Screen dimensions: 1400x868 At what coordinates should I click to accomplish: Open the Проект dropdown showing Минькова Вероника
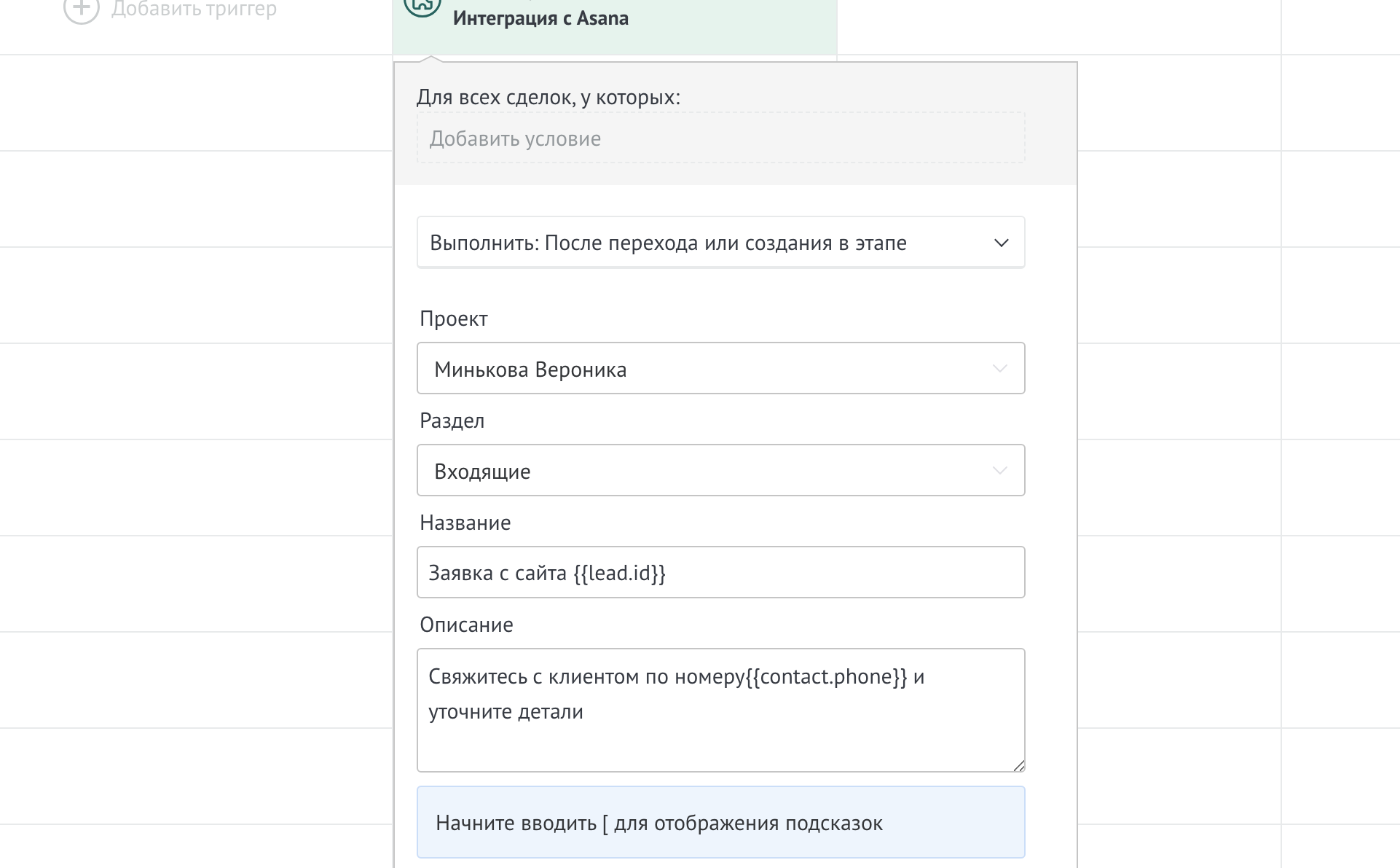(720, 368)
